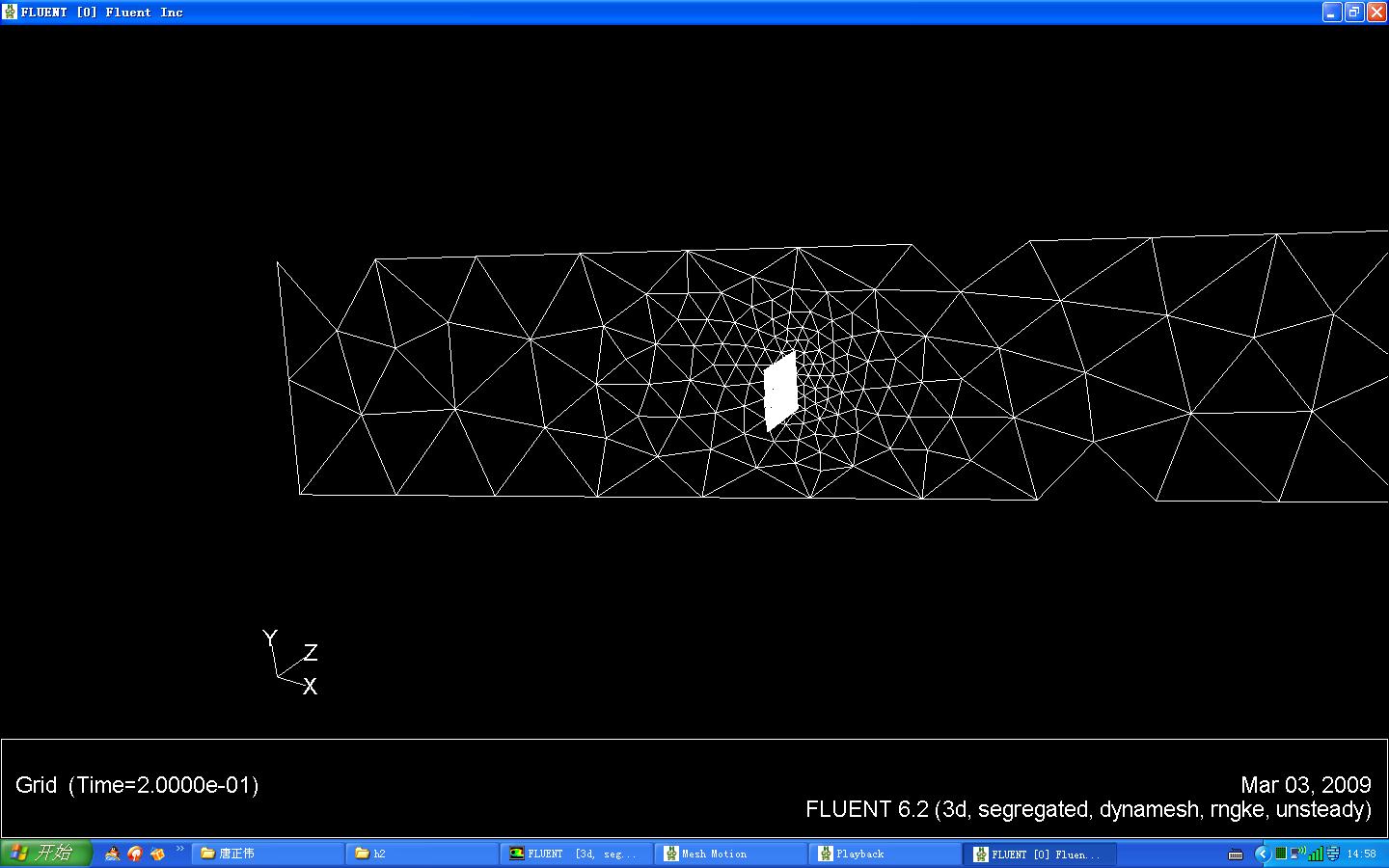Image resolution: width=1389 pixels, height=868 pixels.
Task: Expand the quick launch overflow chevron
Action: tap(179, 850)
